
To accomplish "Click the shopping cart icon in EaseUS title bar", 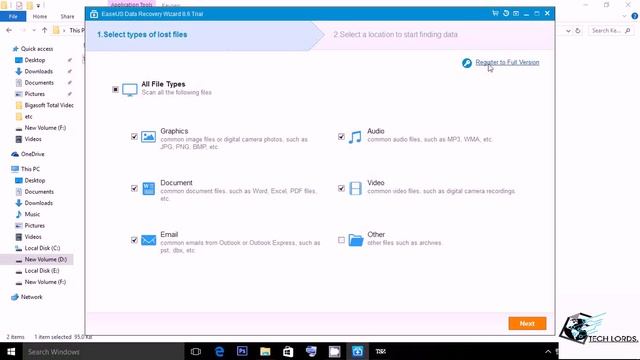I will (x=495, y=13).
